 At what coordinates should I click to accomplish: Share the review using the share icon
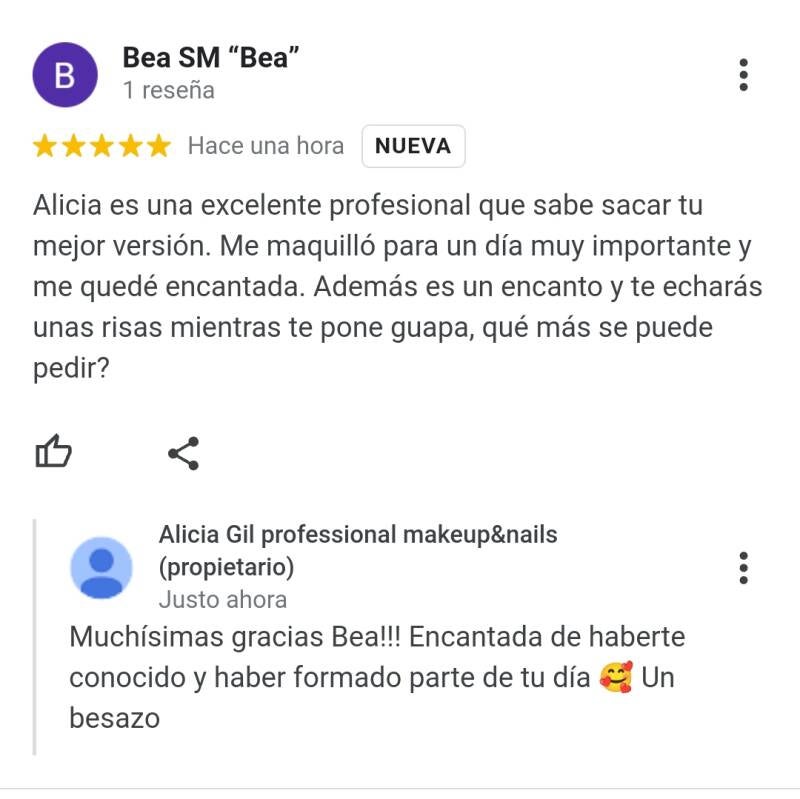coord(184,453)
